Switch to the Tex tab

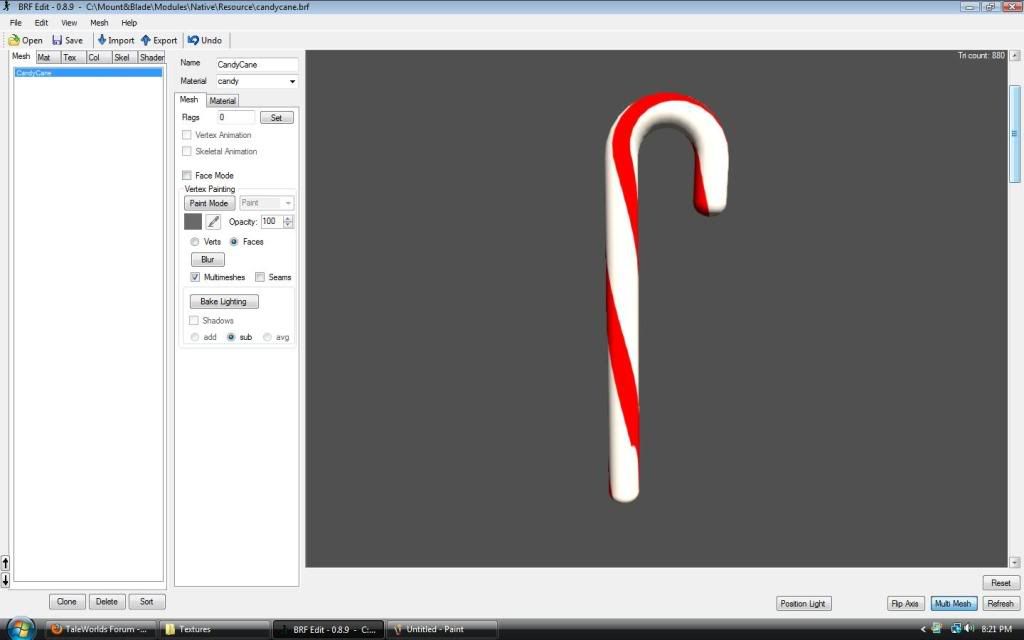click(70, 58)
